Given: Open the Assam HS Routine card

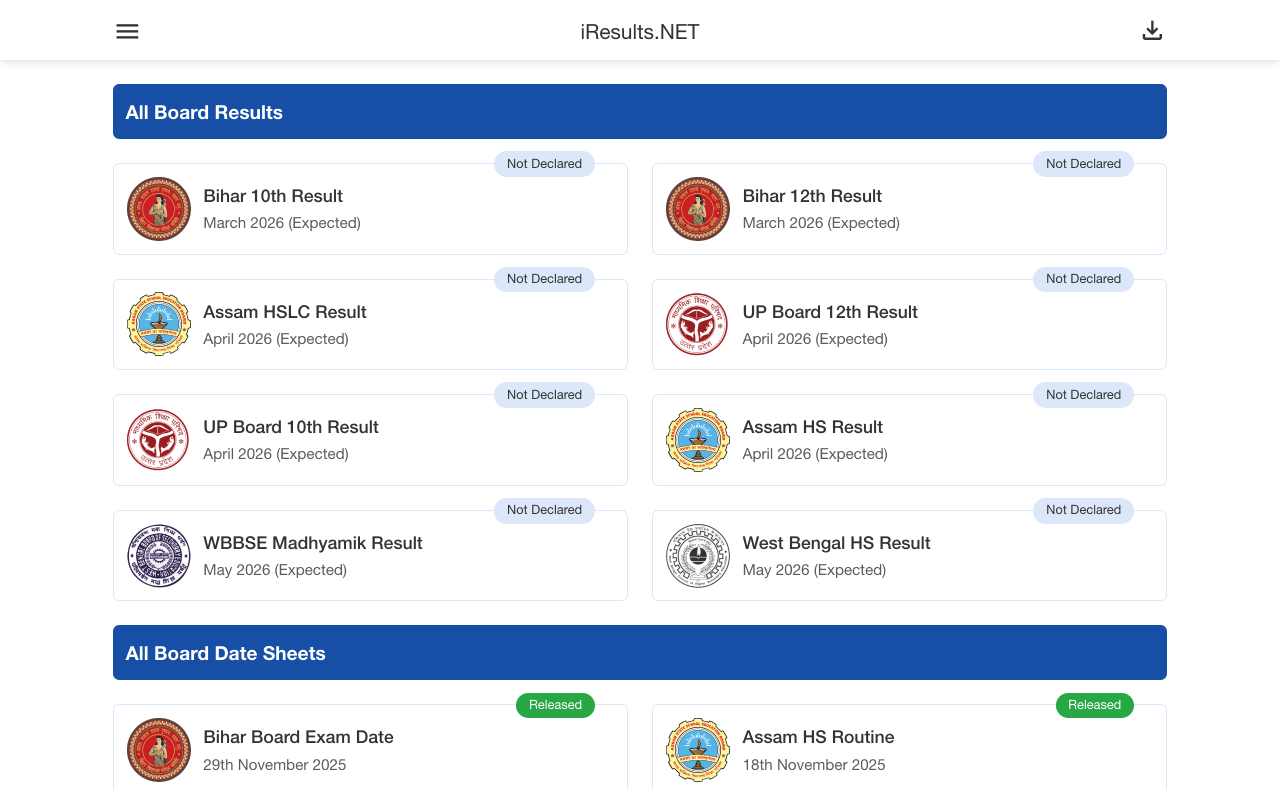Looking at the screenshot, I should coord(909,750).
